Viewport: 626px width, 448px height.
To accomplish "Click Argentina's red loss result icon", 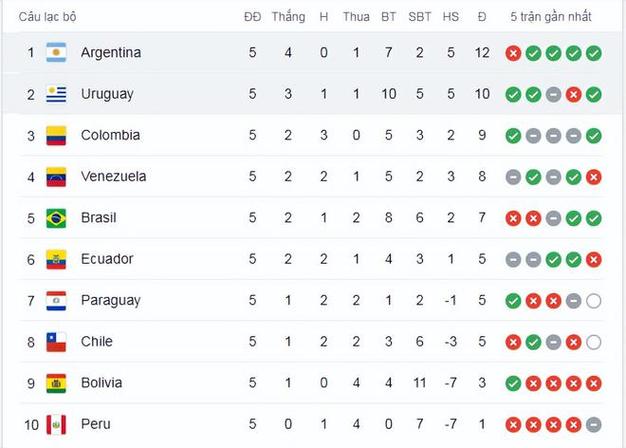I will 513,53.
